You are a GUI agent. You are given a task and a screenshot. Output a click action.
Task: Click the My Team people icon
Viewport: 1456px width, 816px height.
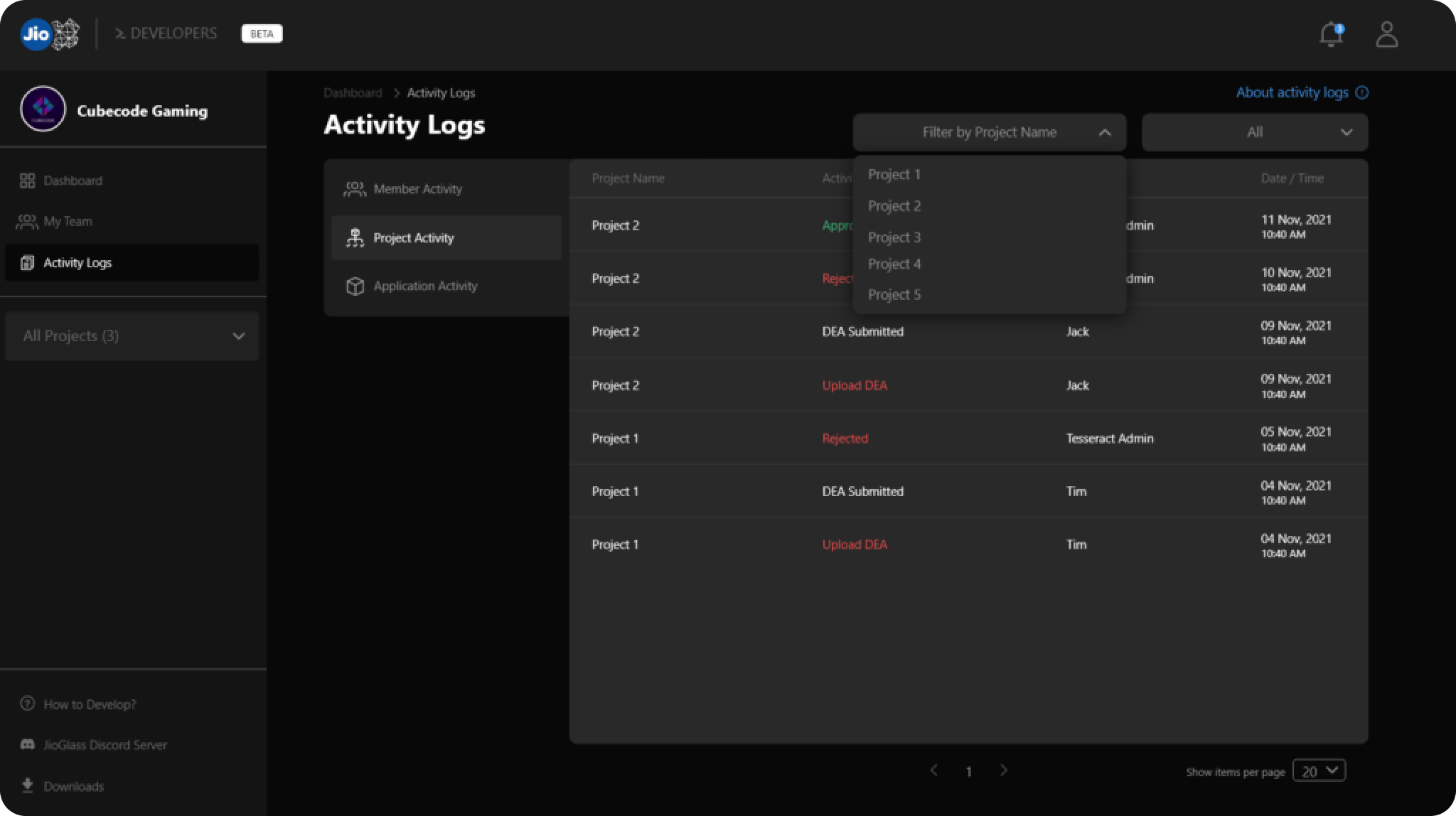click(x=26, y=222)
